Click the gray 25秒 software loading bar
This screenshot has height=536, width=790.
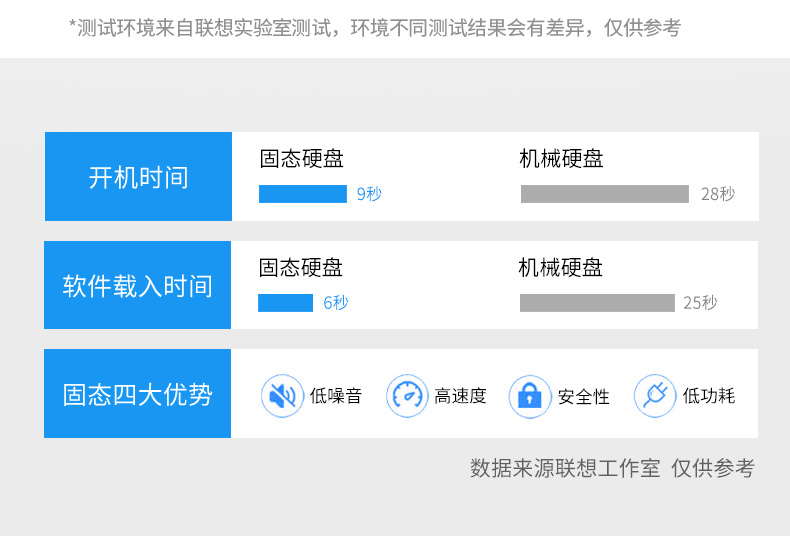click(597, 303)
